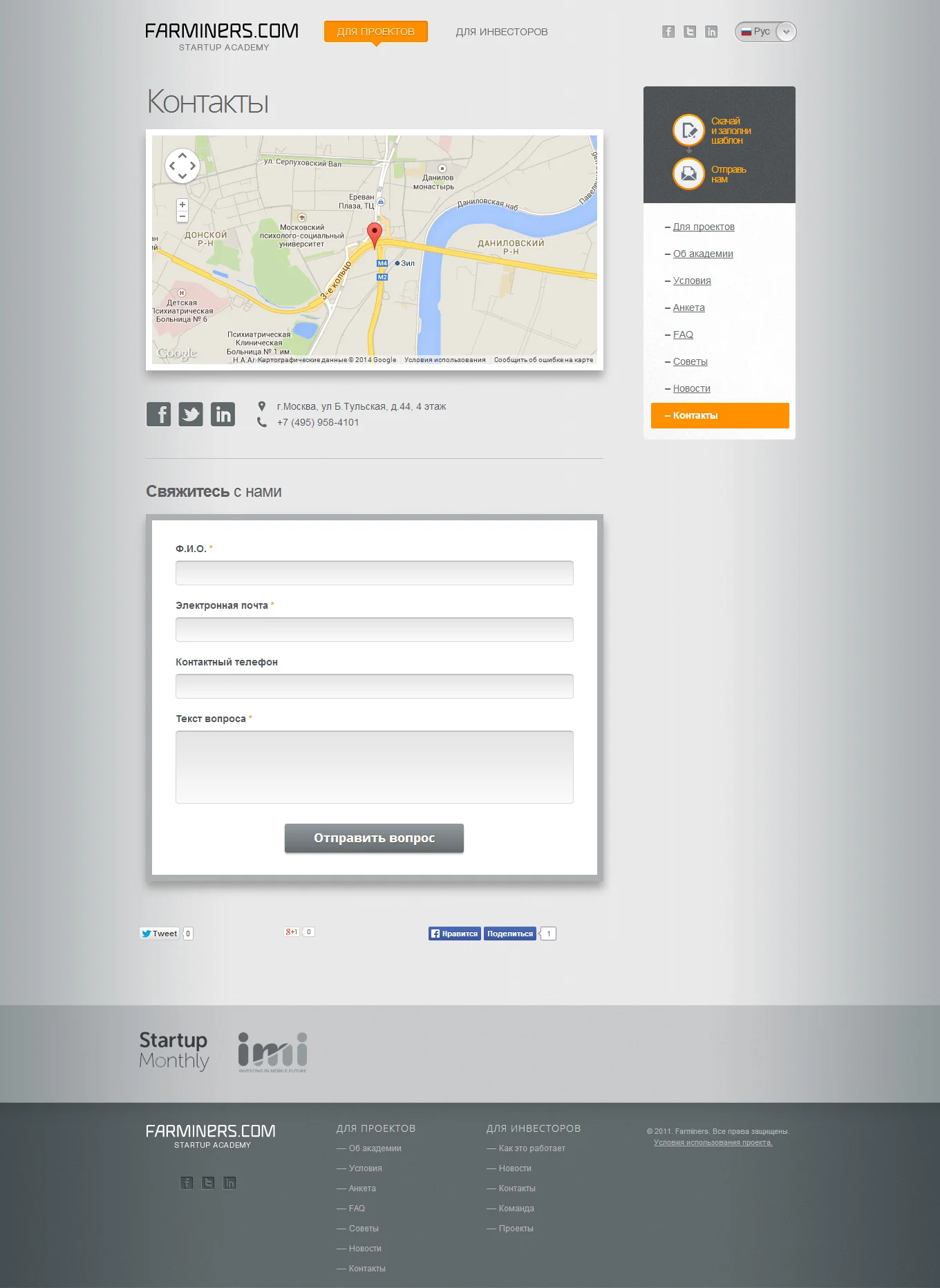
Task: Open the language dropdown showing Рус
Action: pyautogui.click(x=765, y=32)
